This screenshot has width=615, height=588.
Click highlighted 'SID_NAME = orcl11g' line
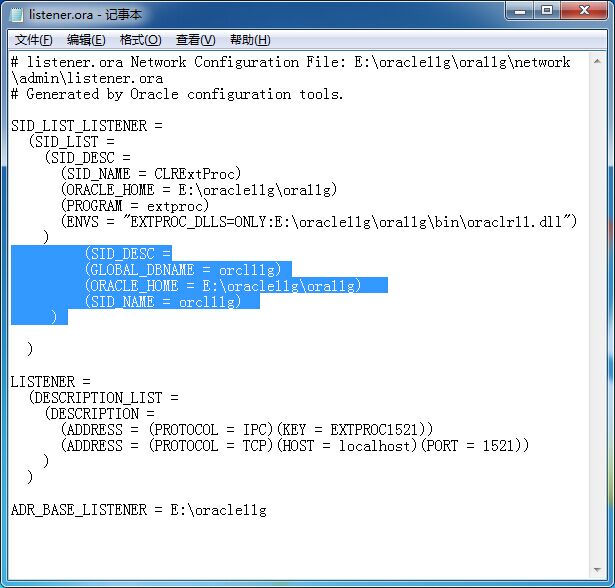pos(163,302)
